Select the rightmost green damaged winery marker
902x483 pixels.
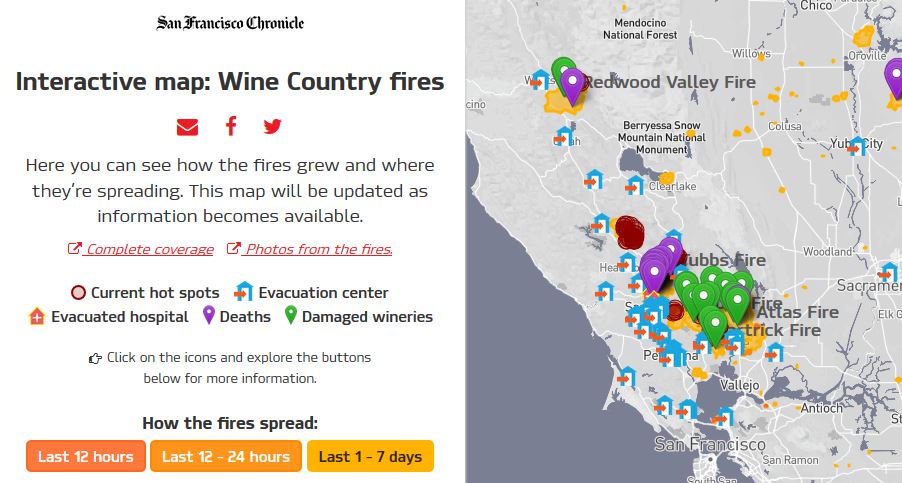coord(737,301)
